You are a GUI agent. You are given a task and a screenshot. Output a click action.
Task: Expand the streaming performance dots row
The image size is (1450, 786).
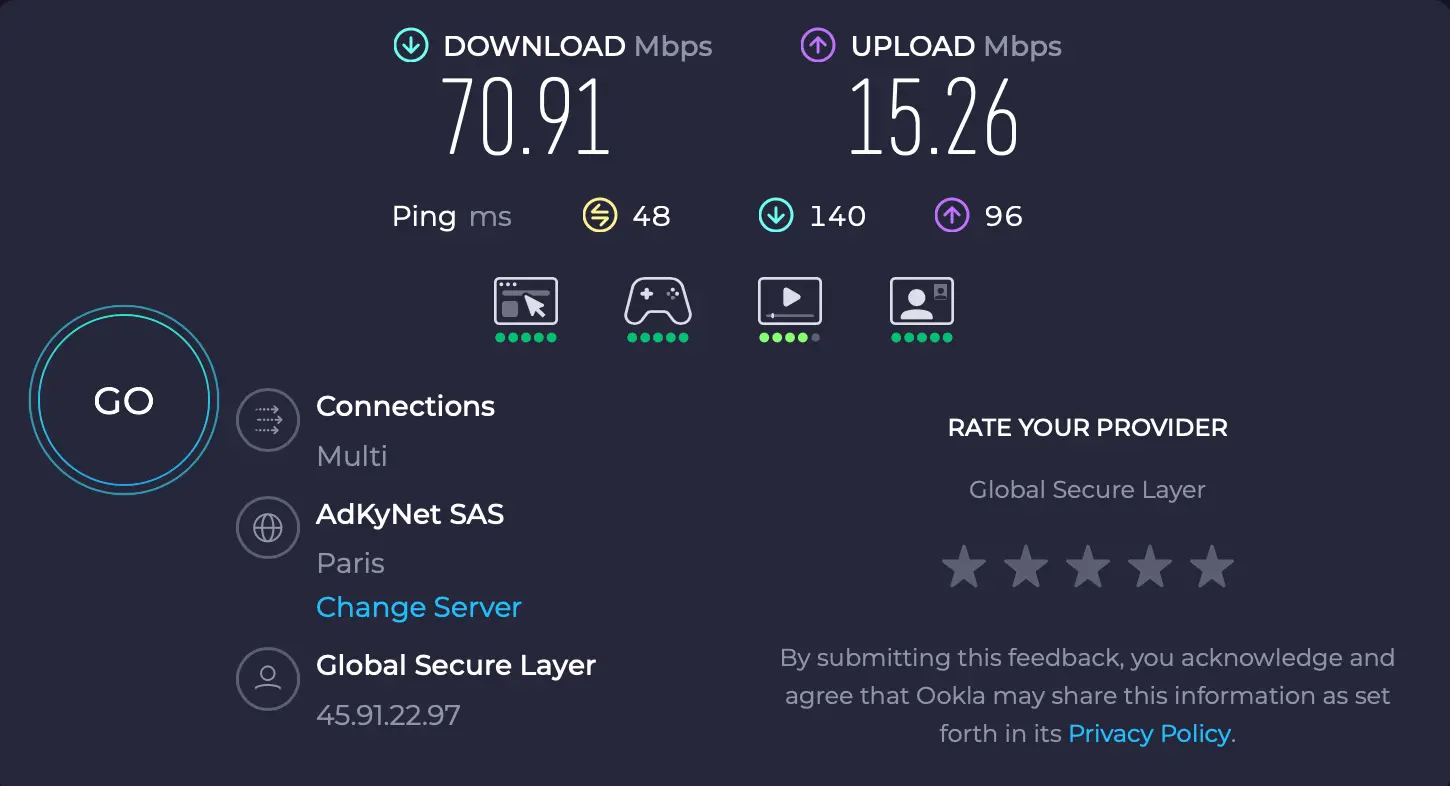coord(790,338)
